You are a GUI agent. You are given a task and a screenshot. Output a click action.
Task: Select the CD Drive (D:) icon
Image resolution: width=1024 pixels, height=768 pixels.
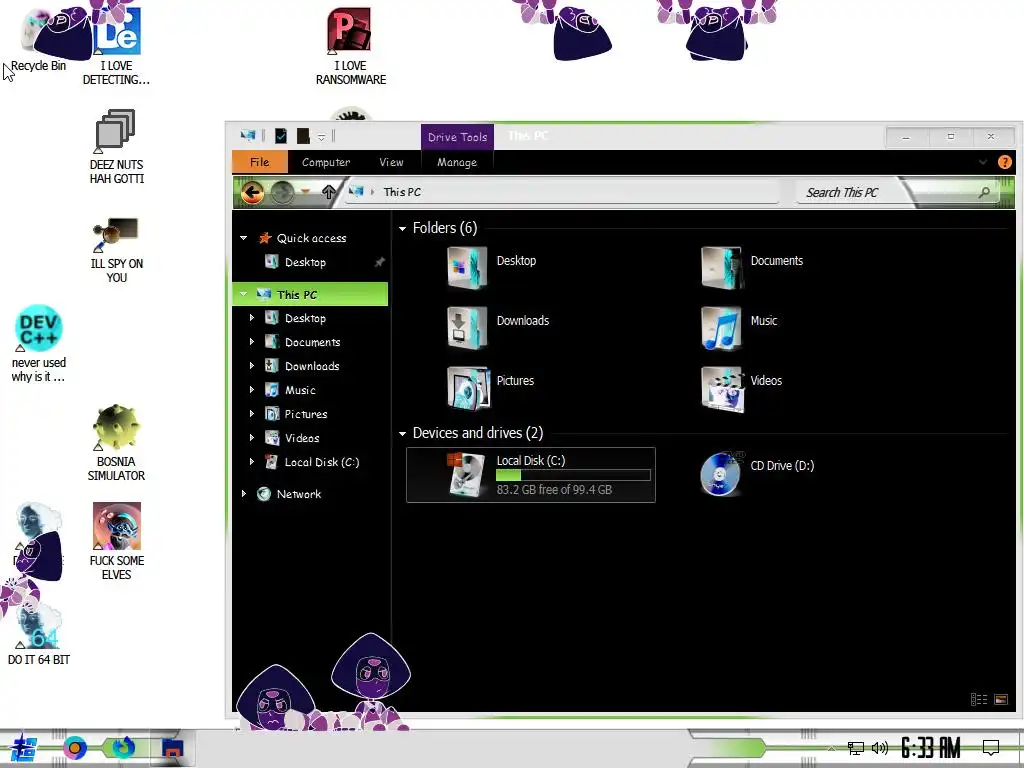tap(722, 473)
